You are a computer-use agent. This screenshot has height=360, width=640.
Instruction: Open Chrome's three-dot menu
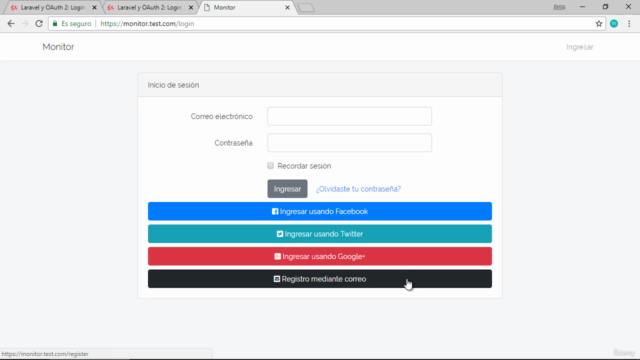(x=629, y=24)
